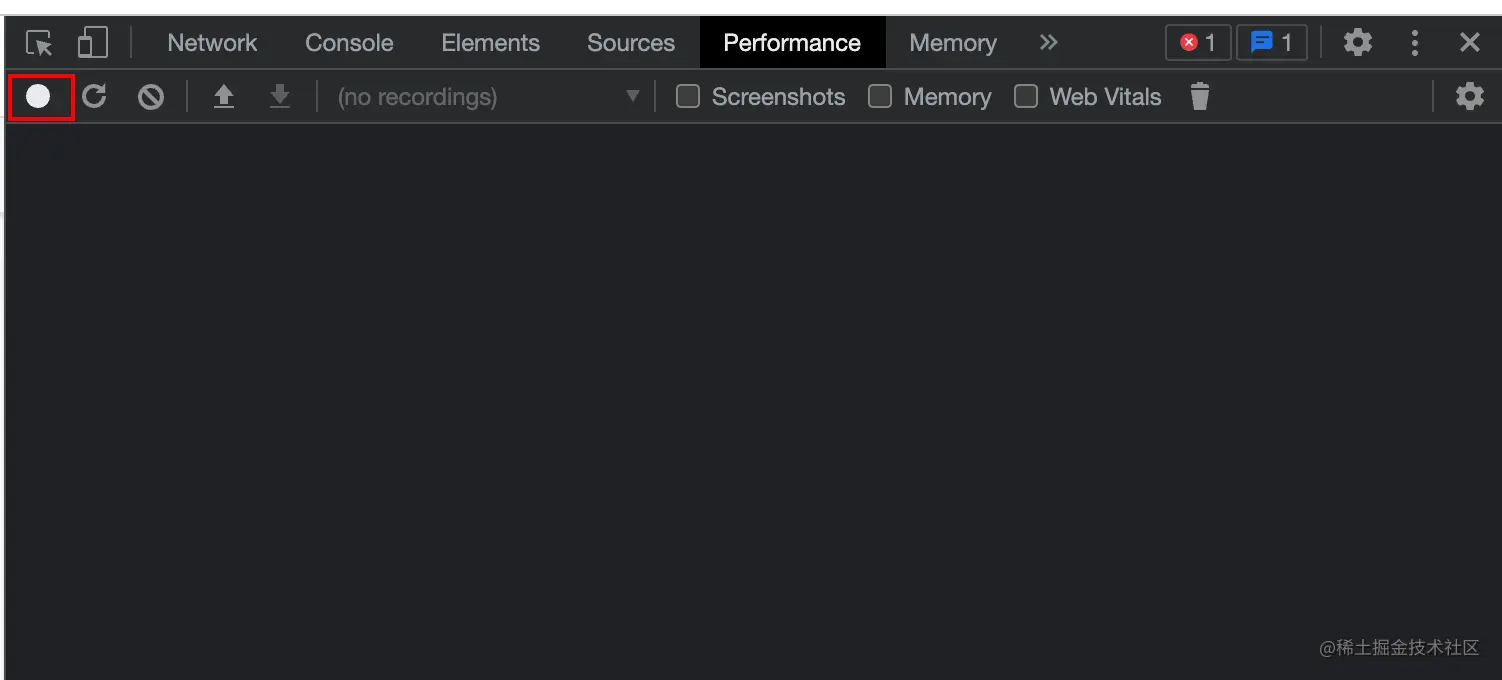This screenshot has height=680, width=1502.
Task: Click the blue issues count badge
Action: (1271, 43)
